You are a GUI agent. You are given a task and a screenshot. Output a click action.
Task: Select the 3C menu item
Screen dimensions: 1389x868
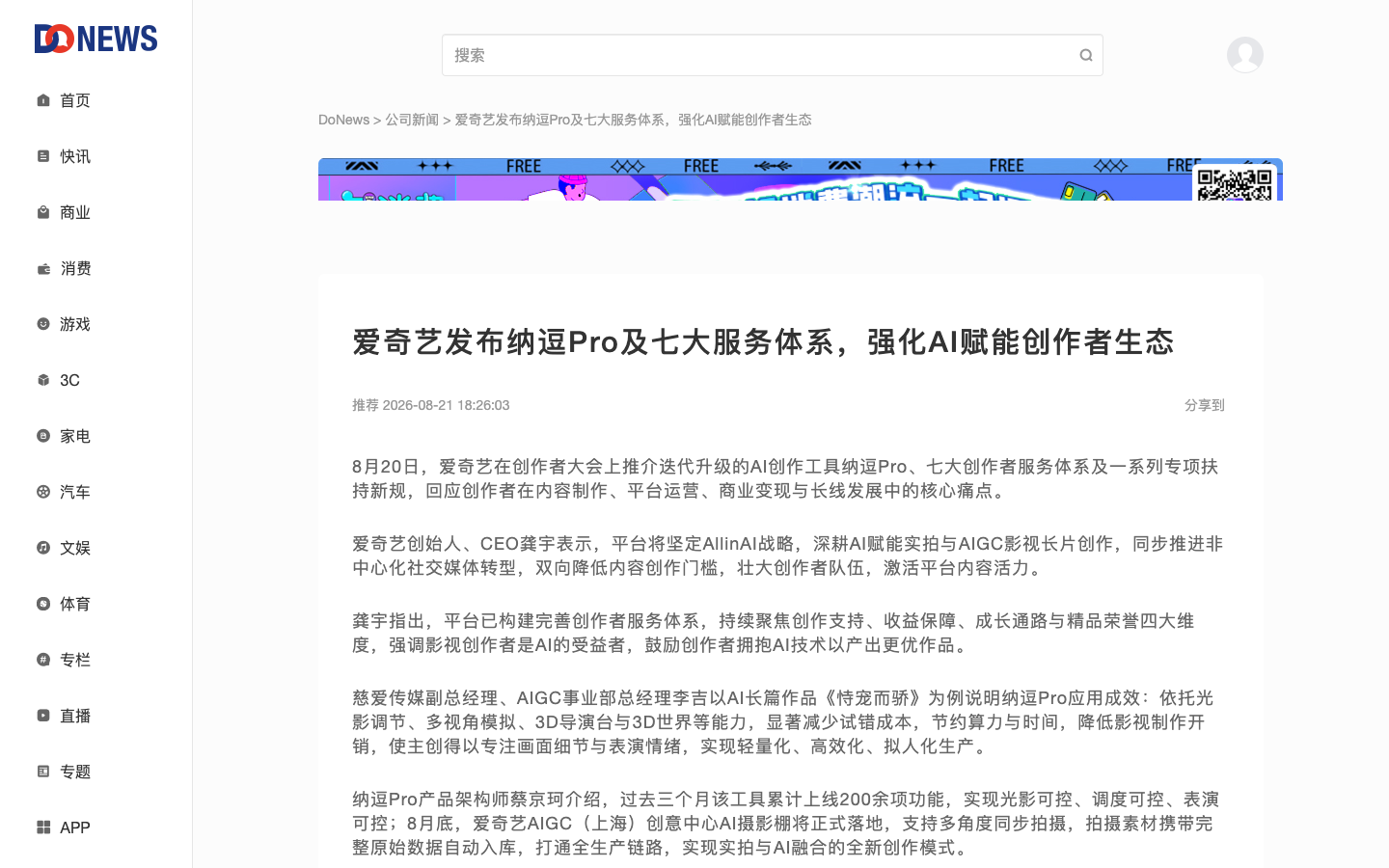69,380
